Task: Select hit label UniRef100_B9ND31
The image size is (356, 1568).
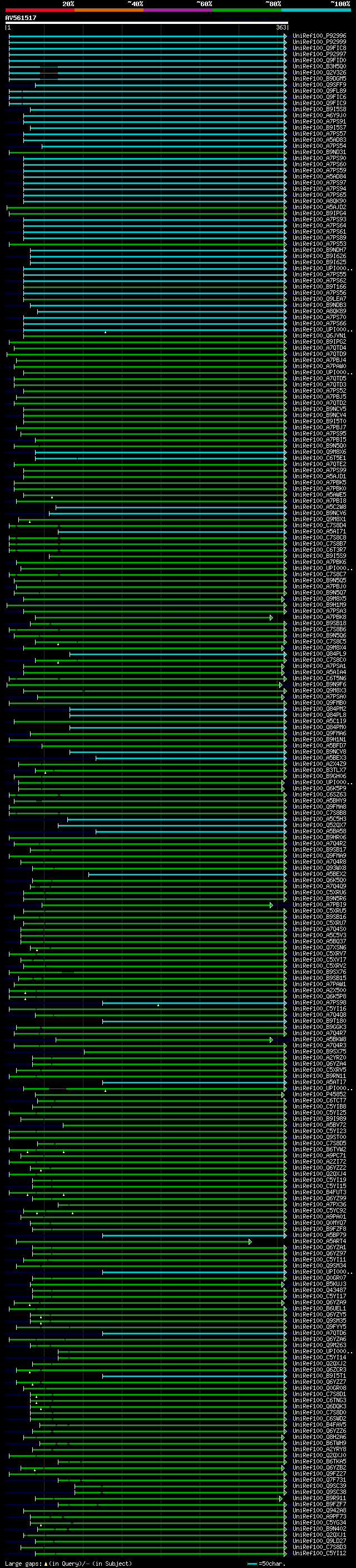Action: tap(319, 152)
